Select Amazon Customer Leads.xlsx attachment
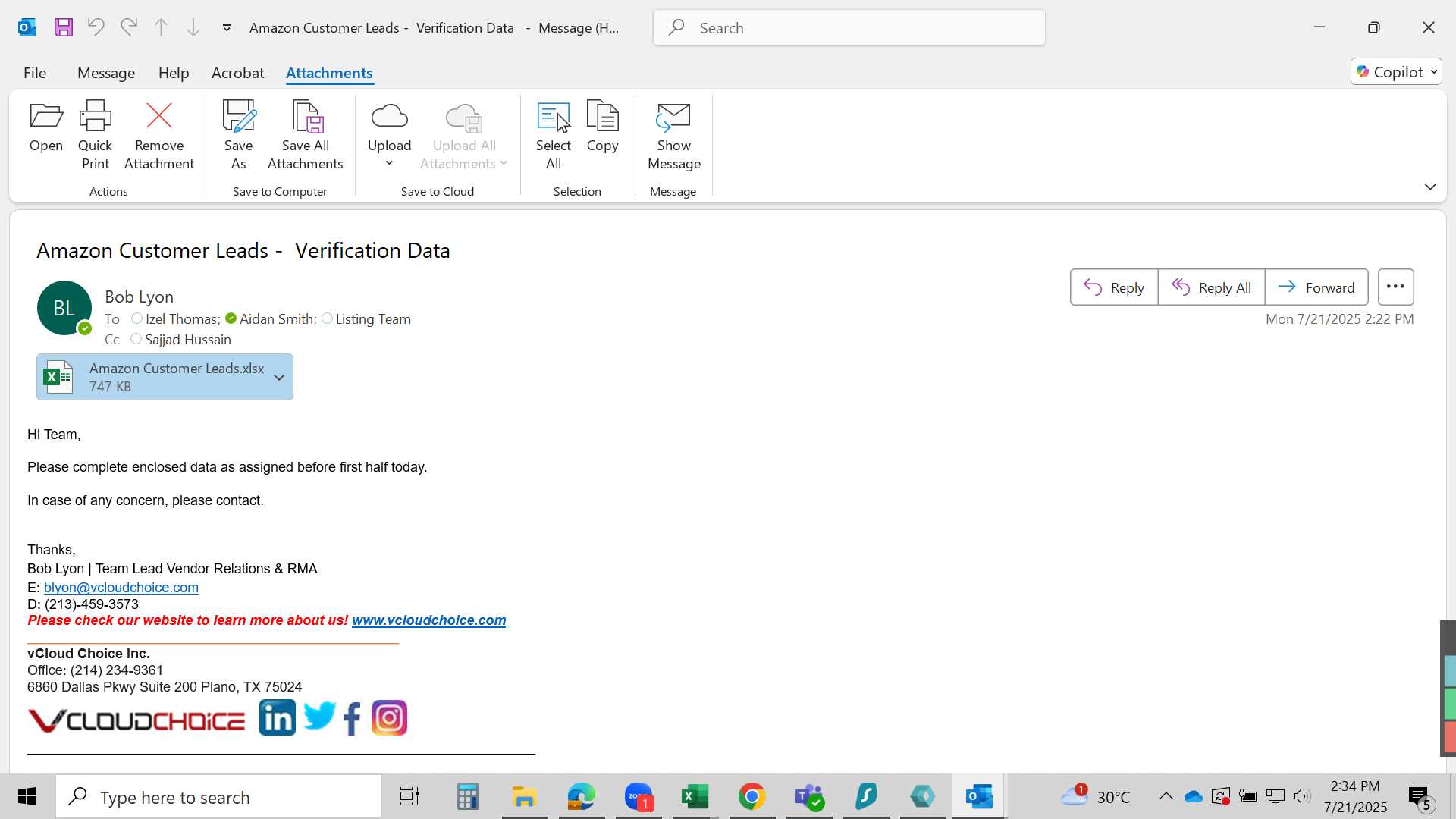Viewport: 1456px width, 819px height. [x=165, y=377]
